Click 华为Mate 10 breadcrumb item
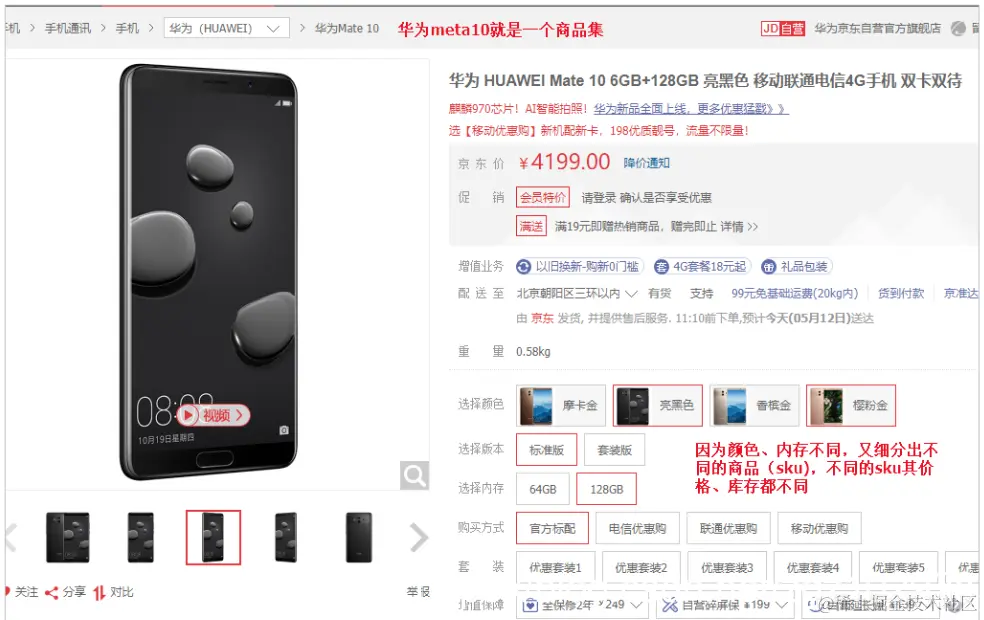 [x=347, y=28]
